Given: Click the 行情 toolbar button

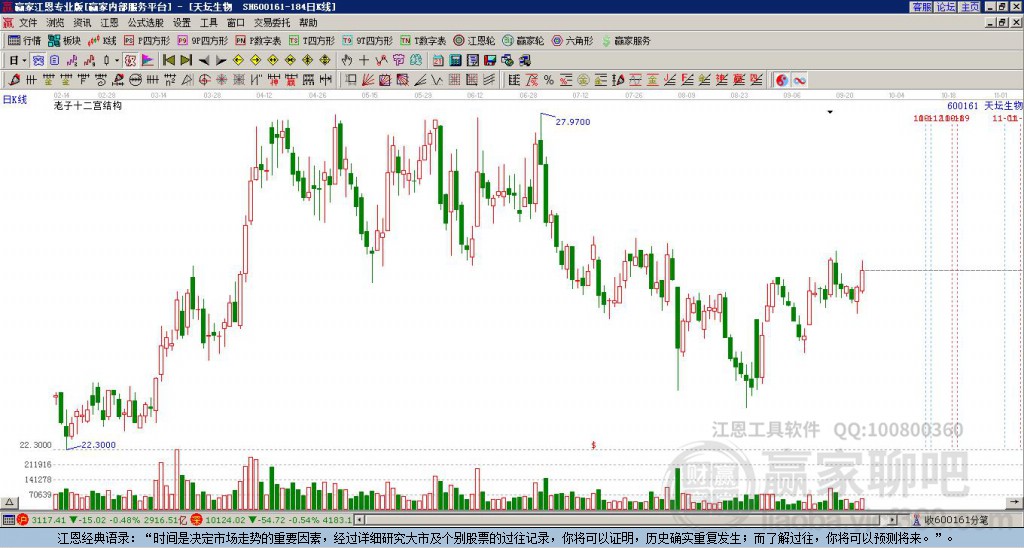Looking at the screenshot, I should [25, 40].
